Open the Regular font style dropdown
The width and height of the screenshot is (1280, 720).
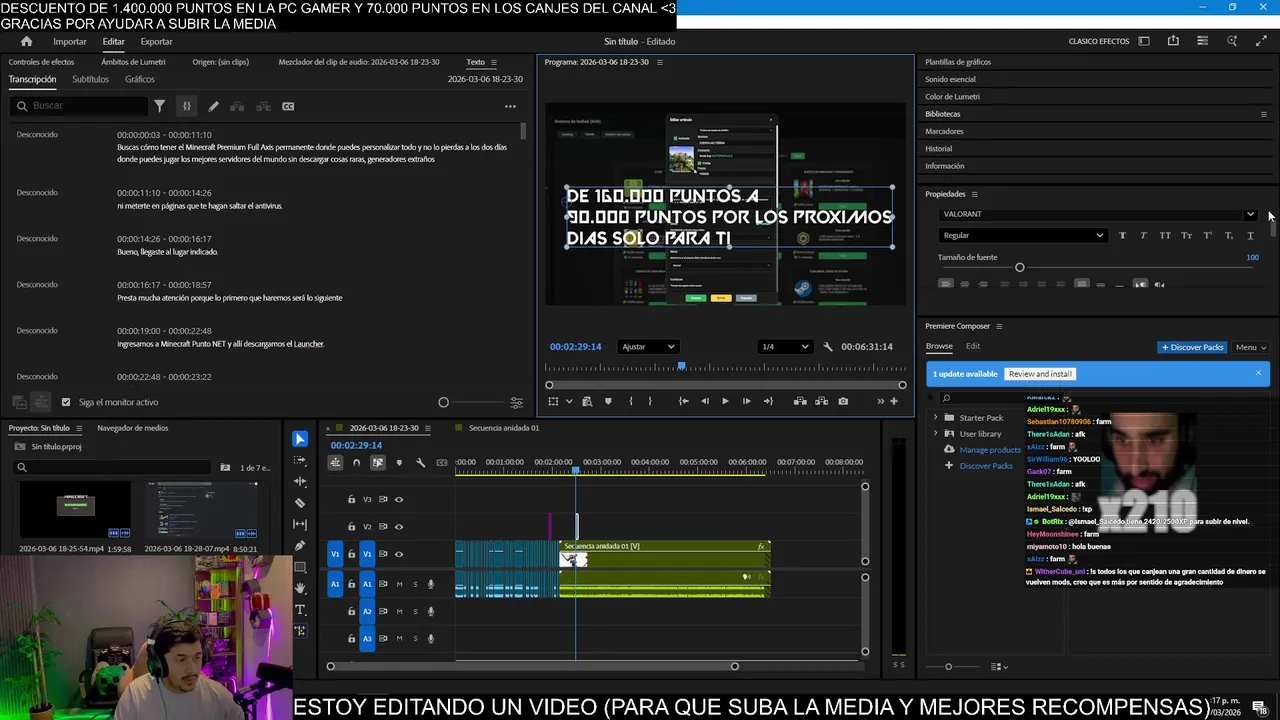(x=1022, y=235)
